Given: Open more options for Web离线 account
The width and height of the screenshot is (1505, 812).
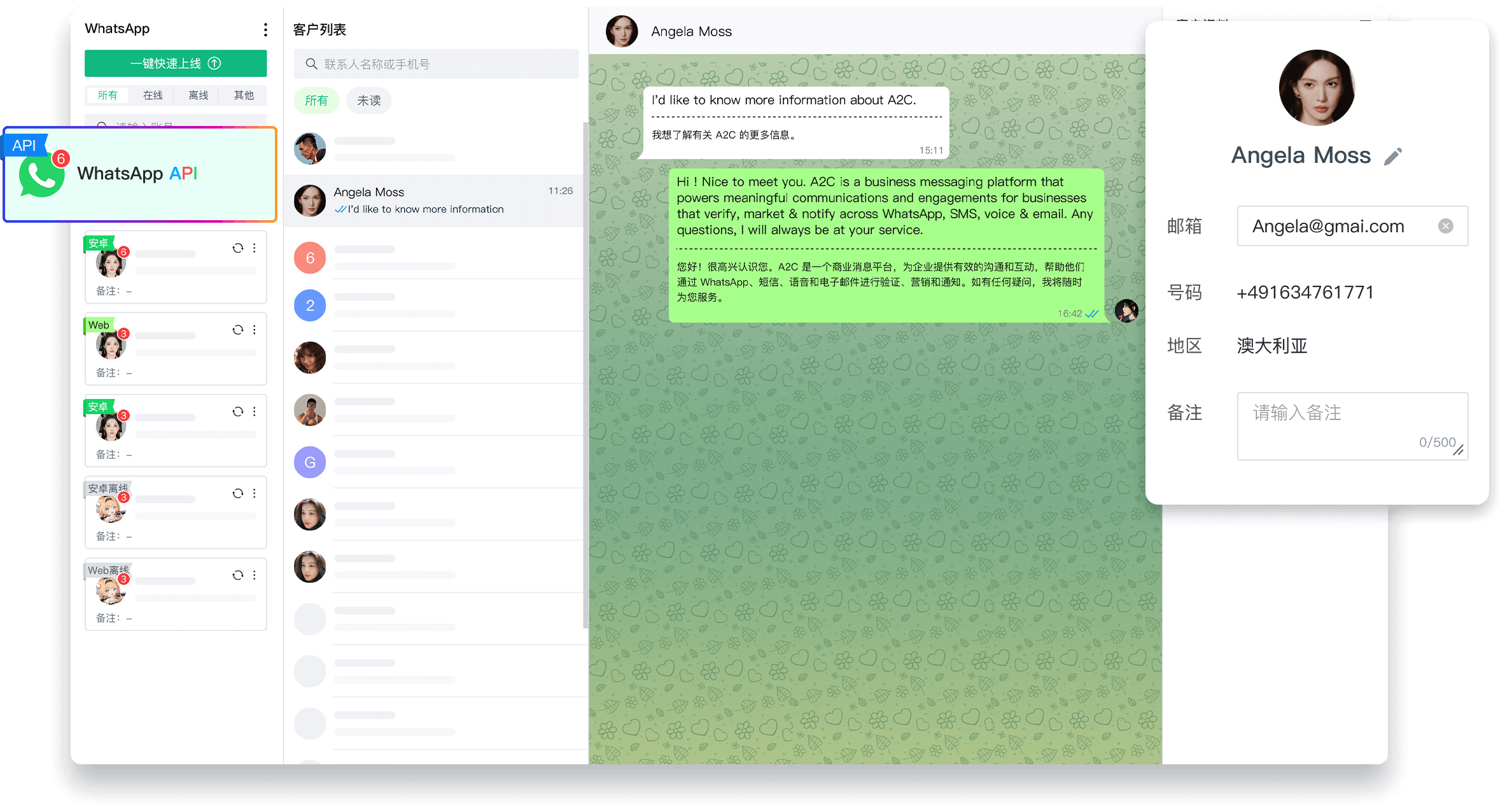Looking at the screenshot, I should click(x=255, y=575).
